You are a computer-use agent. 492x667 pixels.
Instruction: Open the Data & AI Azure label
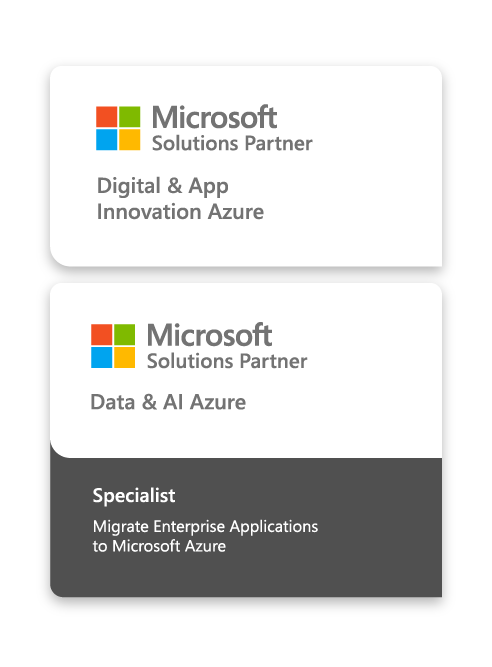tap(168, 402)
